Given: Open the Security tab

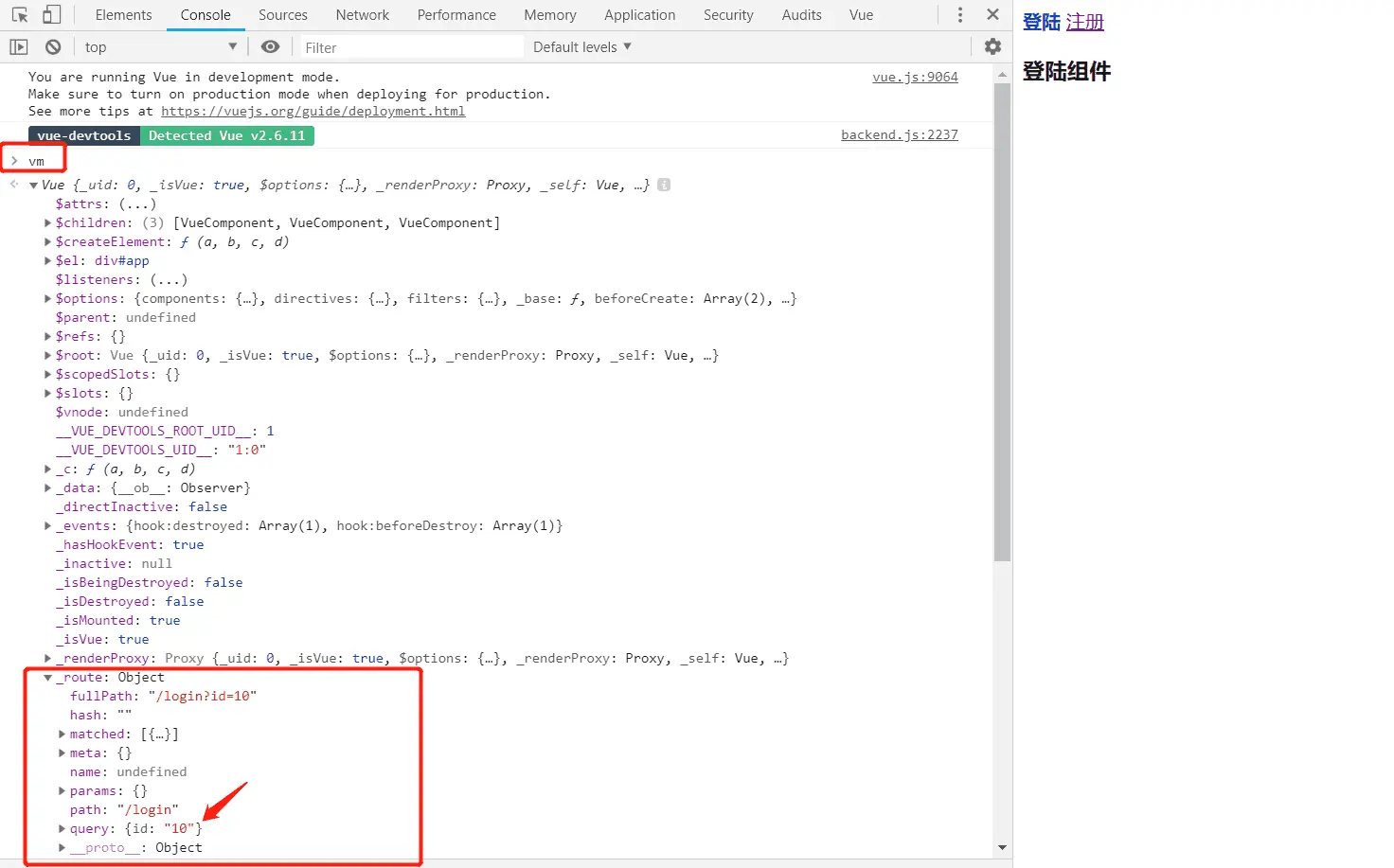Looking at the screenshot, I should pos(728,15).
